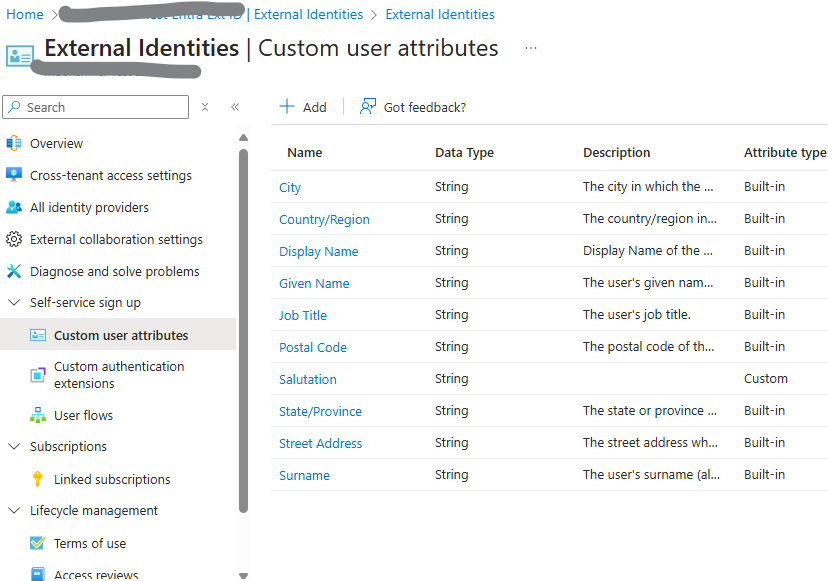Viewport: 828px width, 581px height.
Task: Open the Got feedback? option
Action: coord(413,107)
